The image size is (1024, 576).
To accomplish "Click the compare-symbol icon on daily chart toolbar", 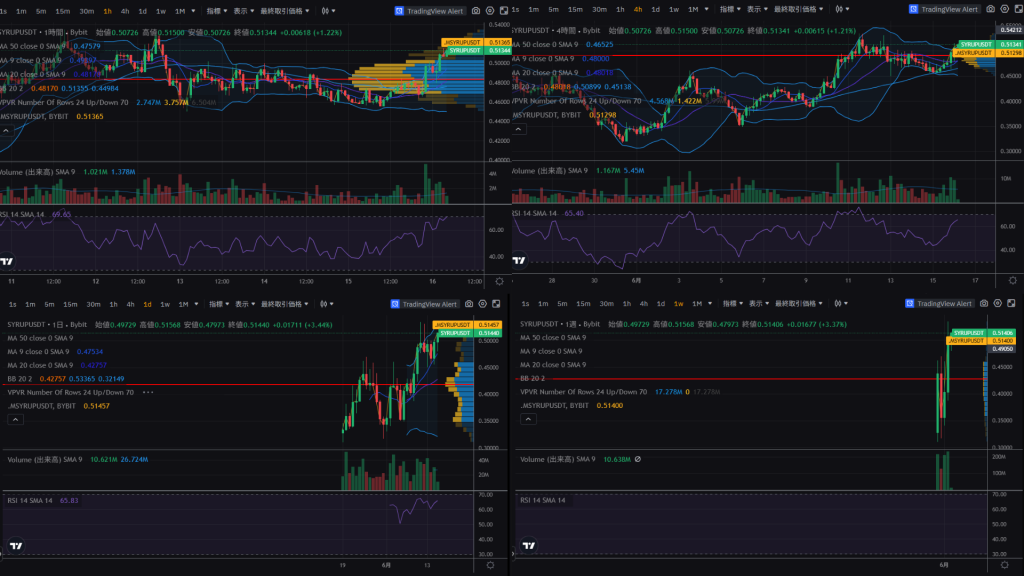I will coord(325,304).
